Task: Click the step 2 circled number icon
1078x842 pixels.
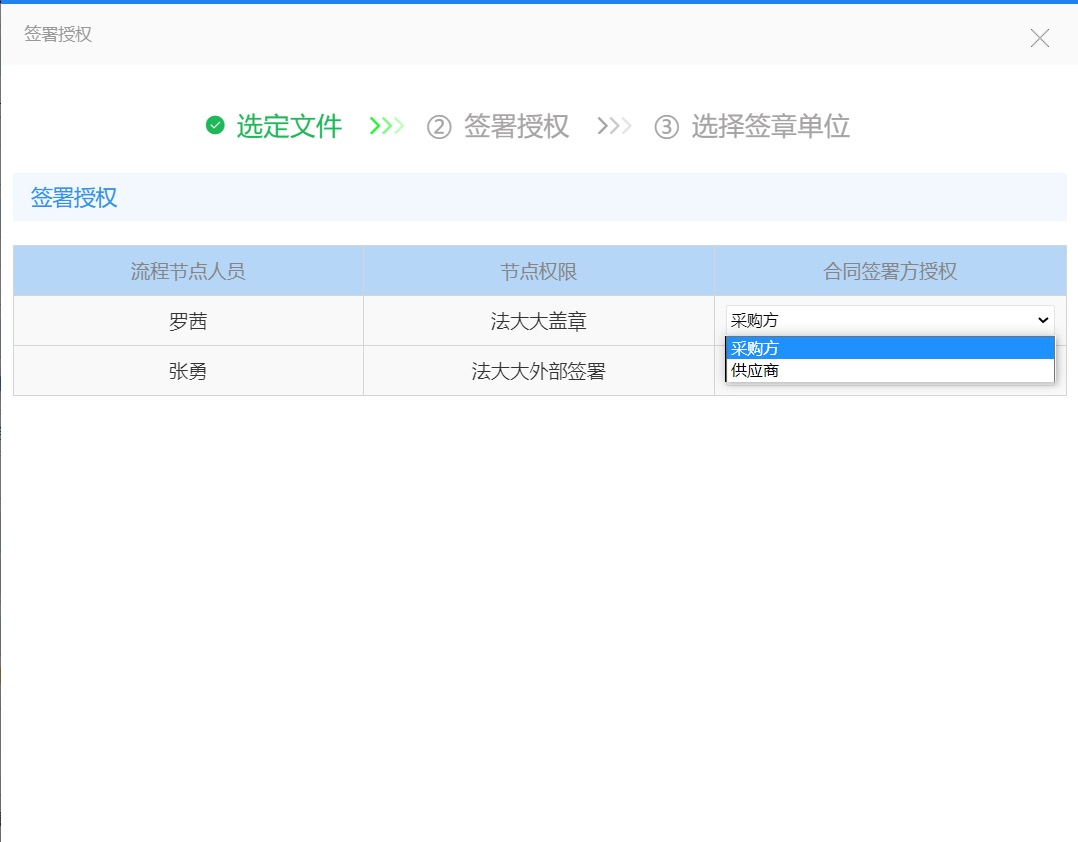Action: [x=439, y=126]
